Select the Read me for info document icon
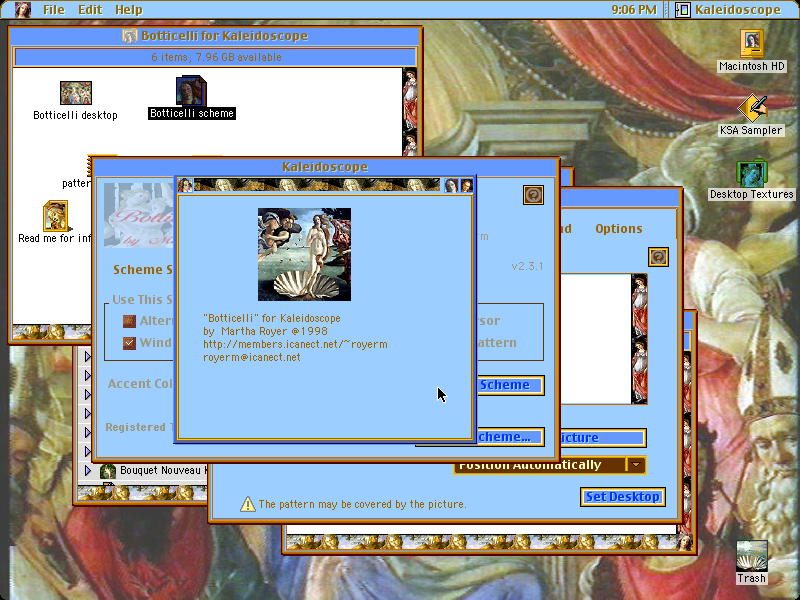800x600 pixels. (56, 216)
